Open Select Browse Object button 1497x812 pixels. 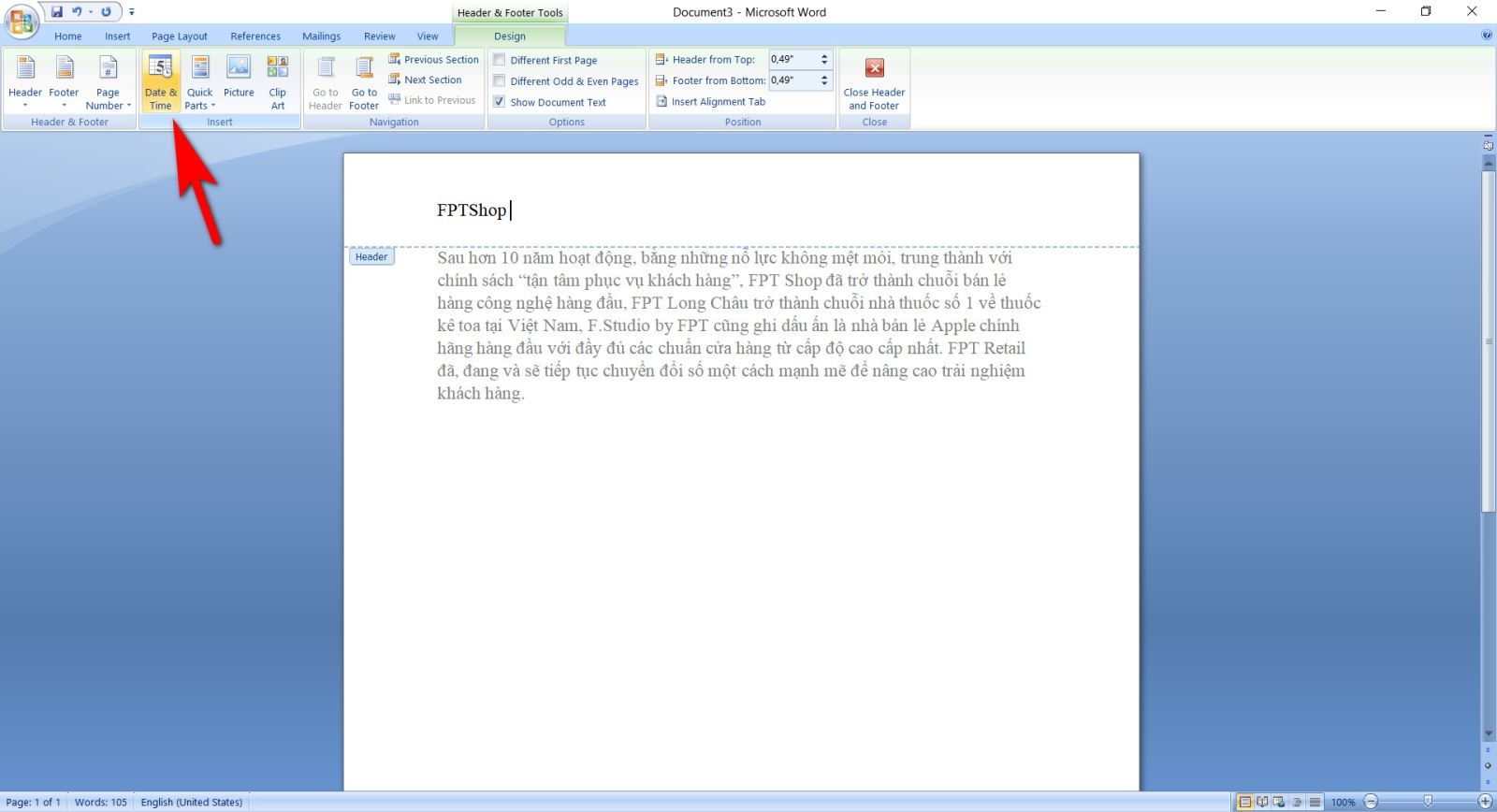coord(1488,765)
